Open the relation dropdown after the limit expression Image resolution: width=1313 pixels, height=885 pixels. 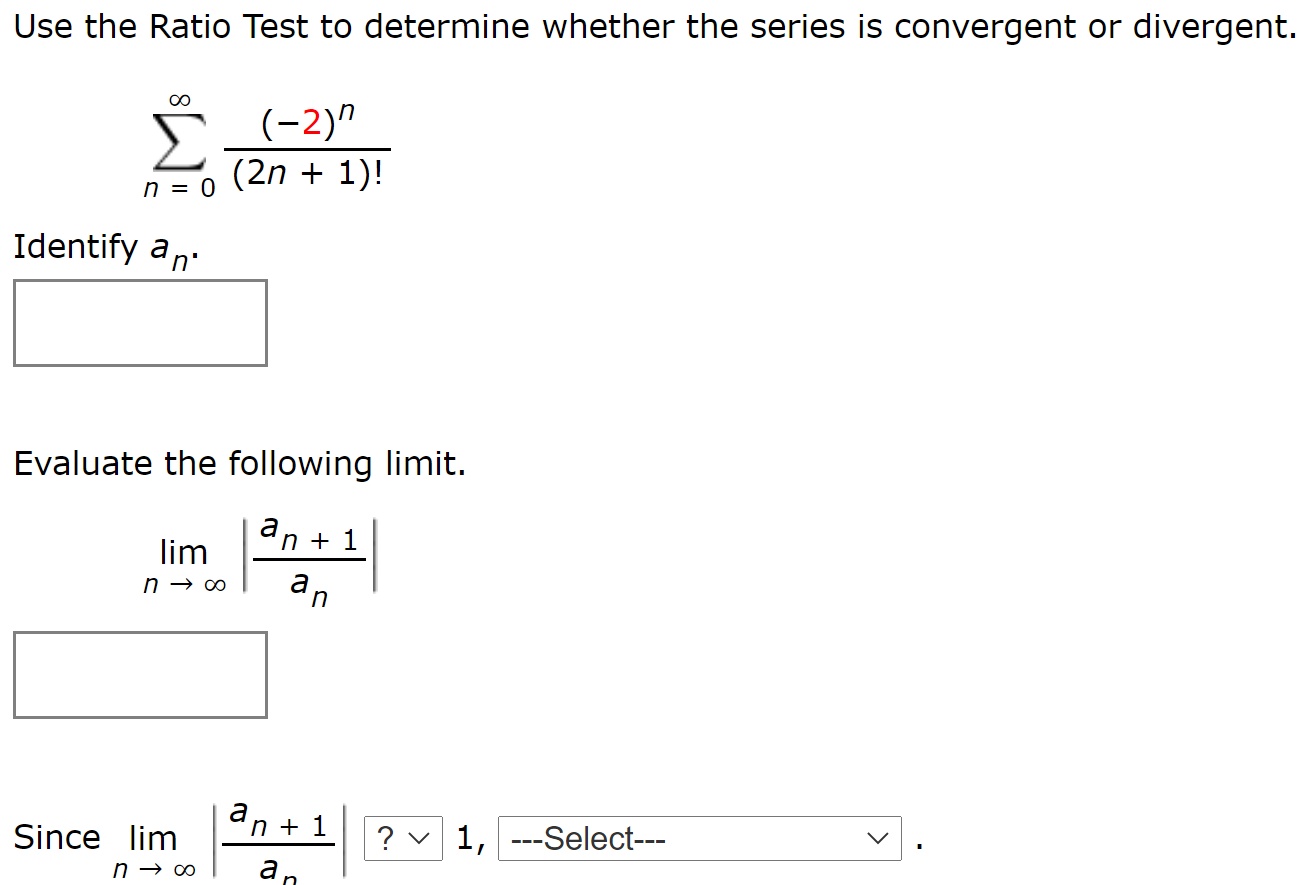click(x=401, y=837)
